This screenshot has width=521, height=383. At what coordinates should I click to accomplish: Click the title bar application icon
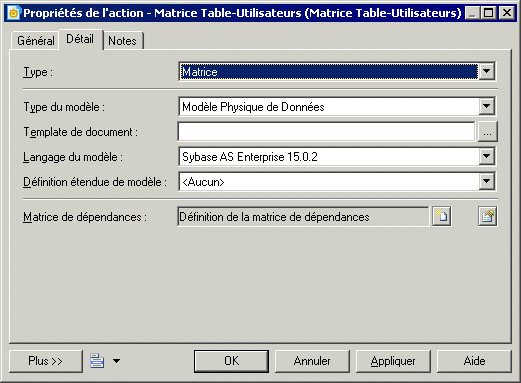tap(13, 13)
